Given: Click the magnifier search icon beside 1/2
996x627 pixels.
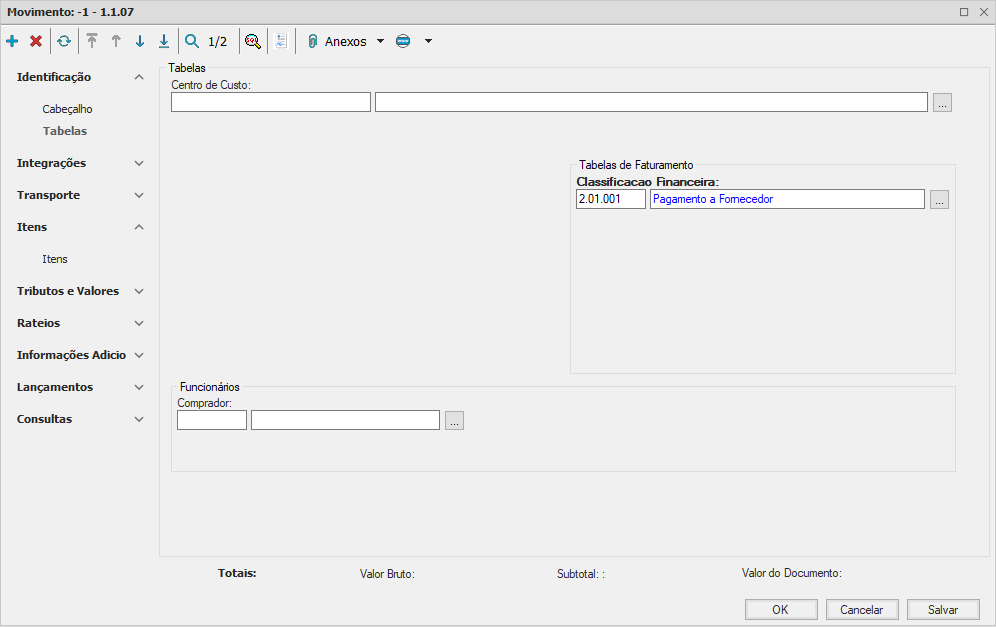Looking at the screenshot, I should click(x=192, y=42).
